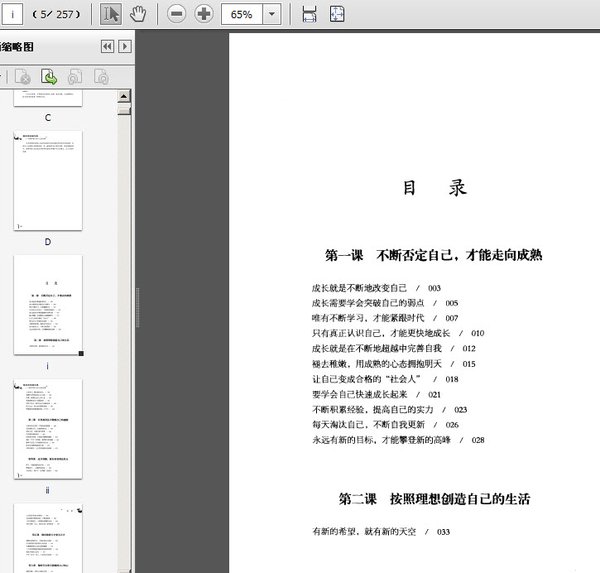Click the extract page green arrow icon
600x573 pixels.
click(x=49, y=77)
